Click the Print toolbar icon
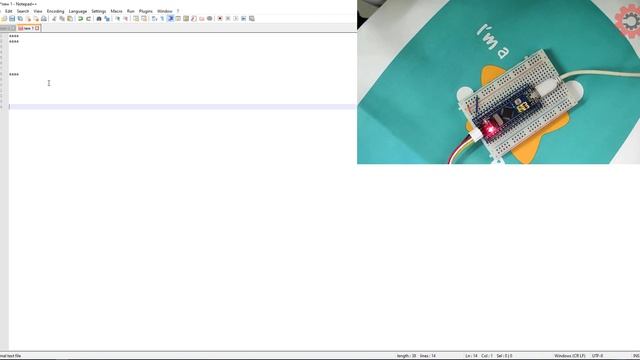This screenshot has width=640, height=360. coord(44,18)
